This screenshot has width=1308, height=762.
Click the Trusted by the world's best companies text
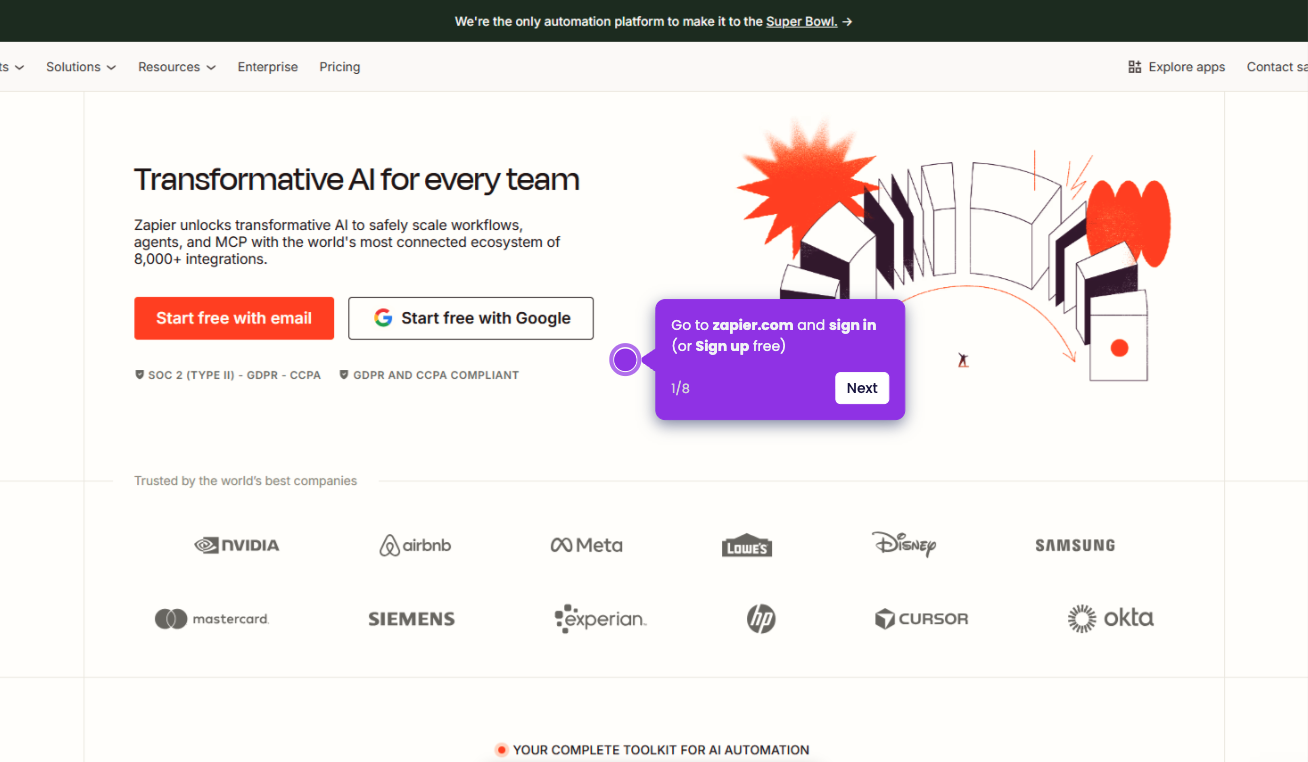246,481
